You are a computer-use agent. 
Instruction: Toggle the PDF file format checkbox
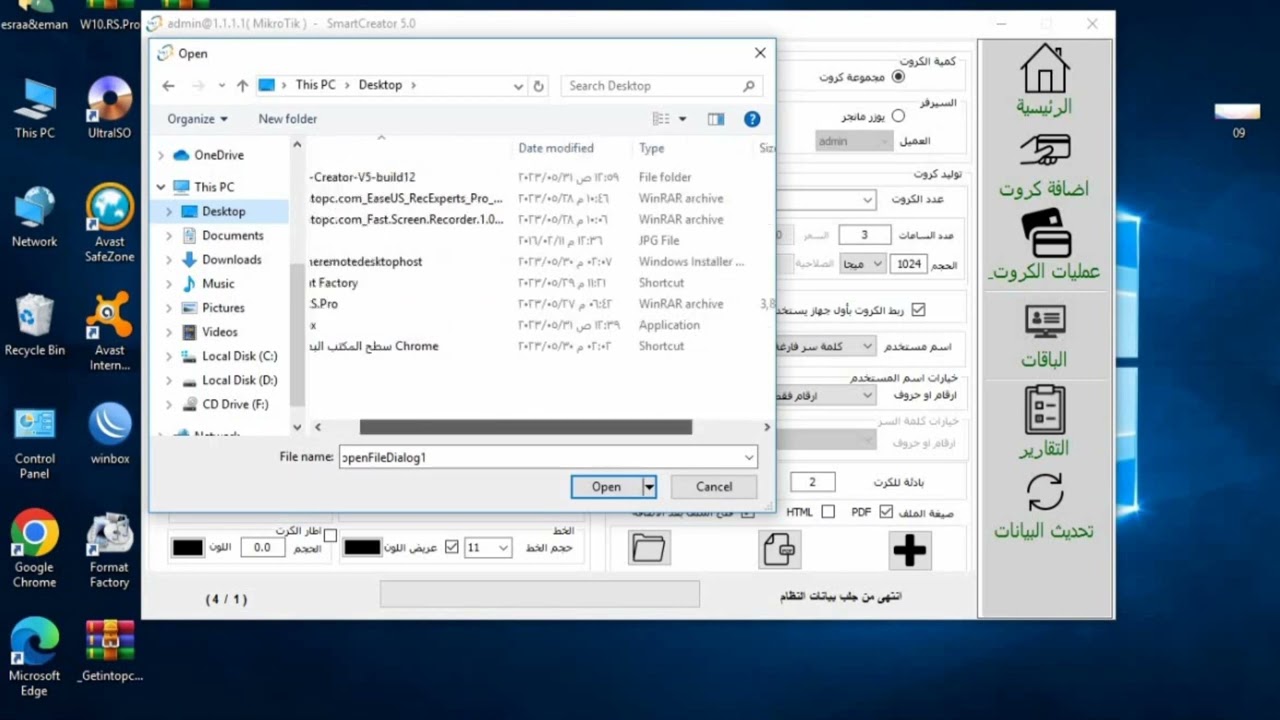(886, 512)
